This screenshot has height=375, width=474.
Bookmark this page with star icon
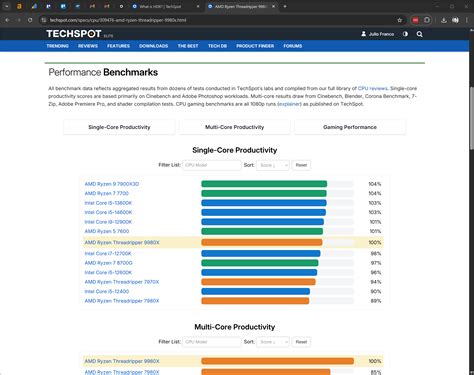[400, 20]
